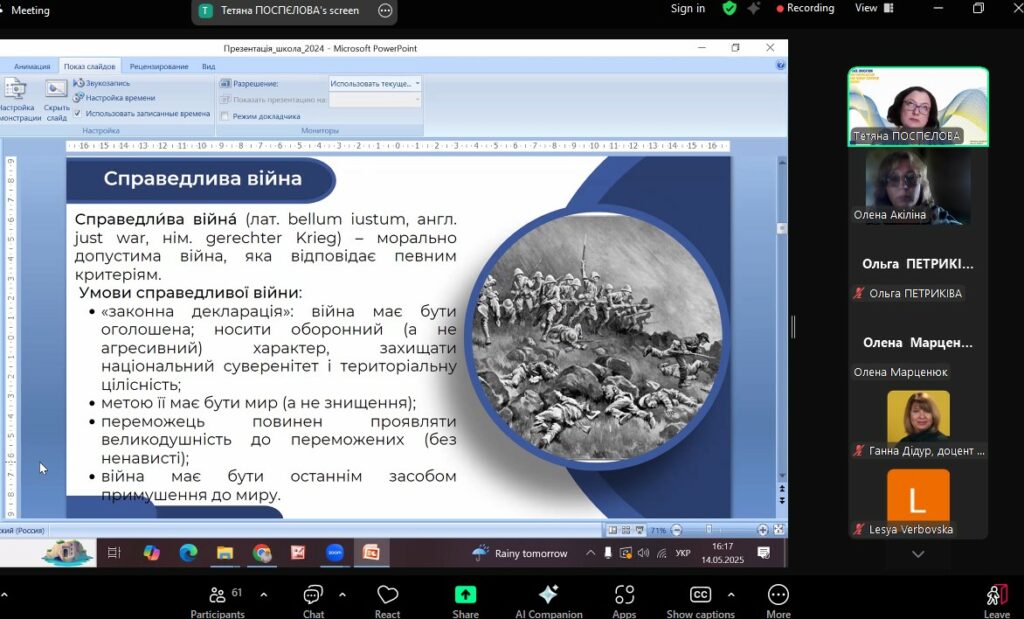1024x619 pixels.
Task: Open the More options menu
Action: (778, 601)
